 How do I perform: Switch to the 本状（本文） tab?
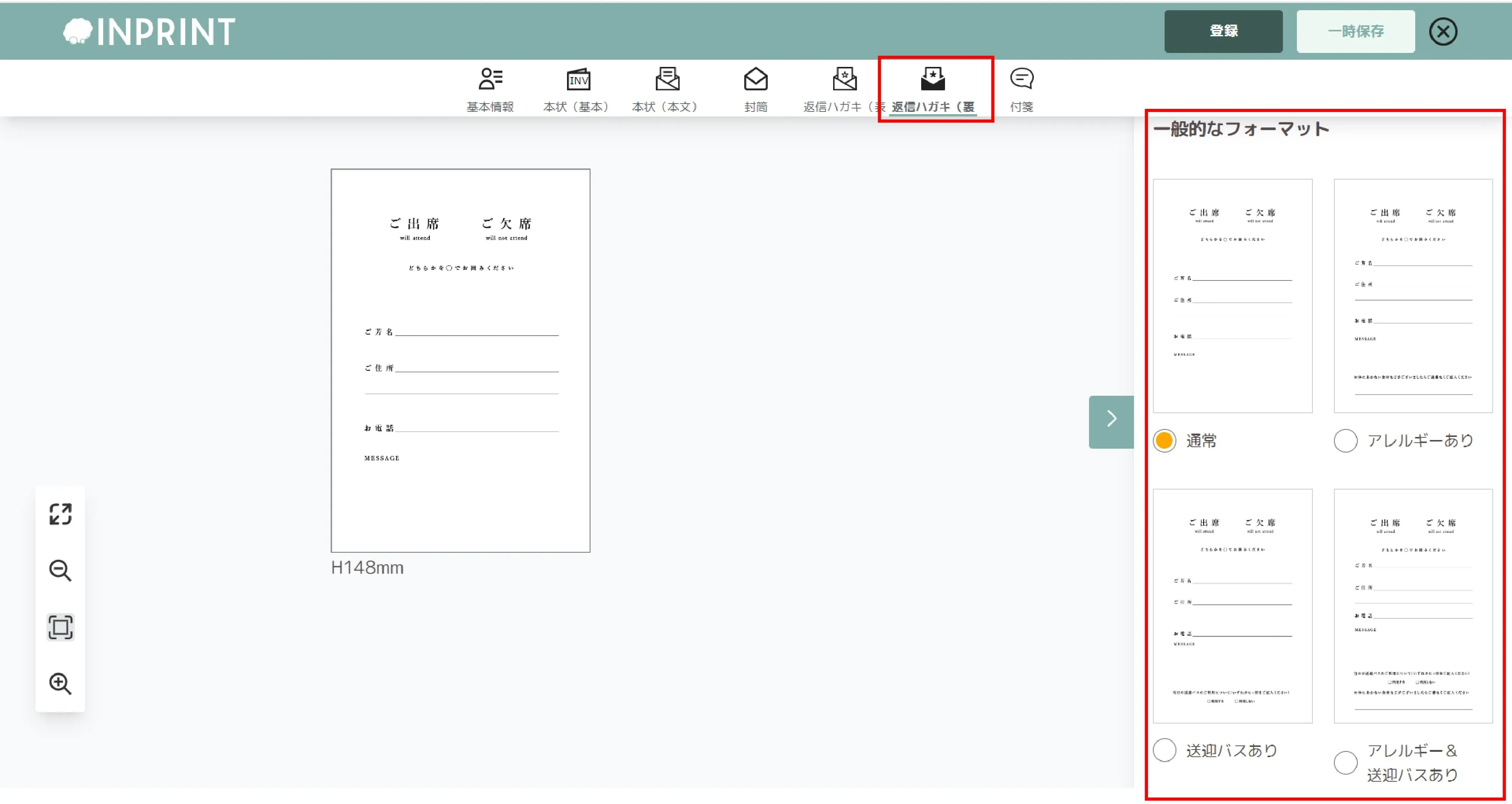[x=667, y=90]
